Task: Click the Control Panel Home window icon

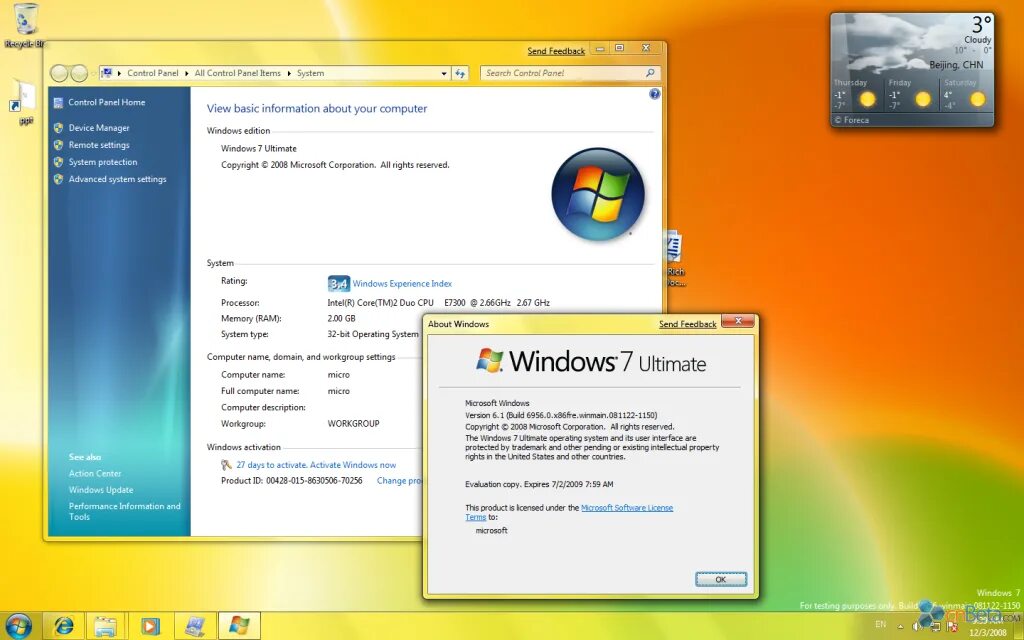Action: 58,103
